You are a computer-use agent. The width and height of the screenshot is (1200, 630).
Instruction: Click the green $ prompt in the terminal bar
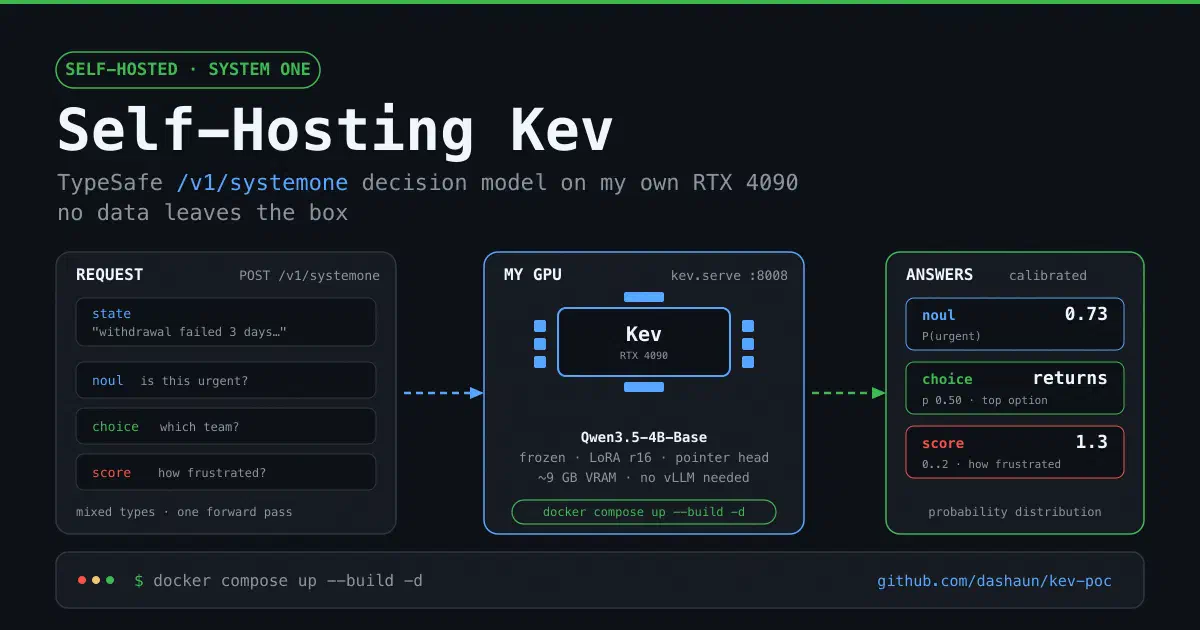tap(139, 580)
